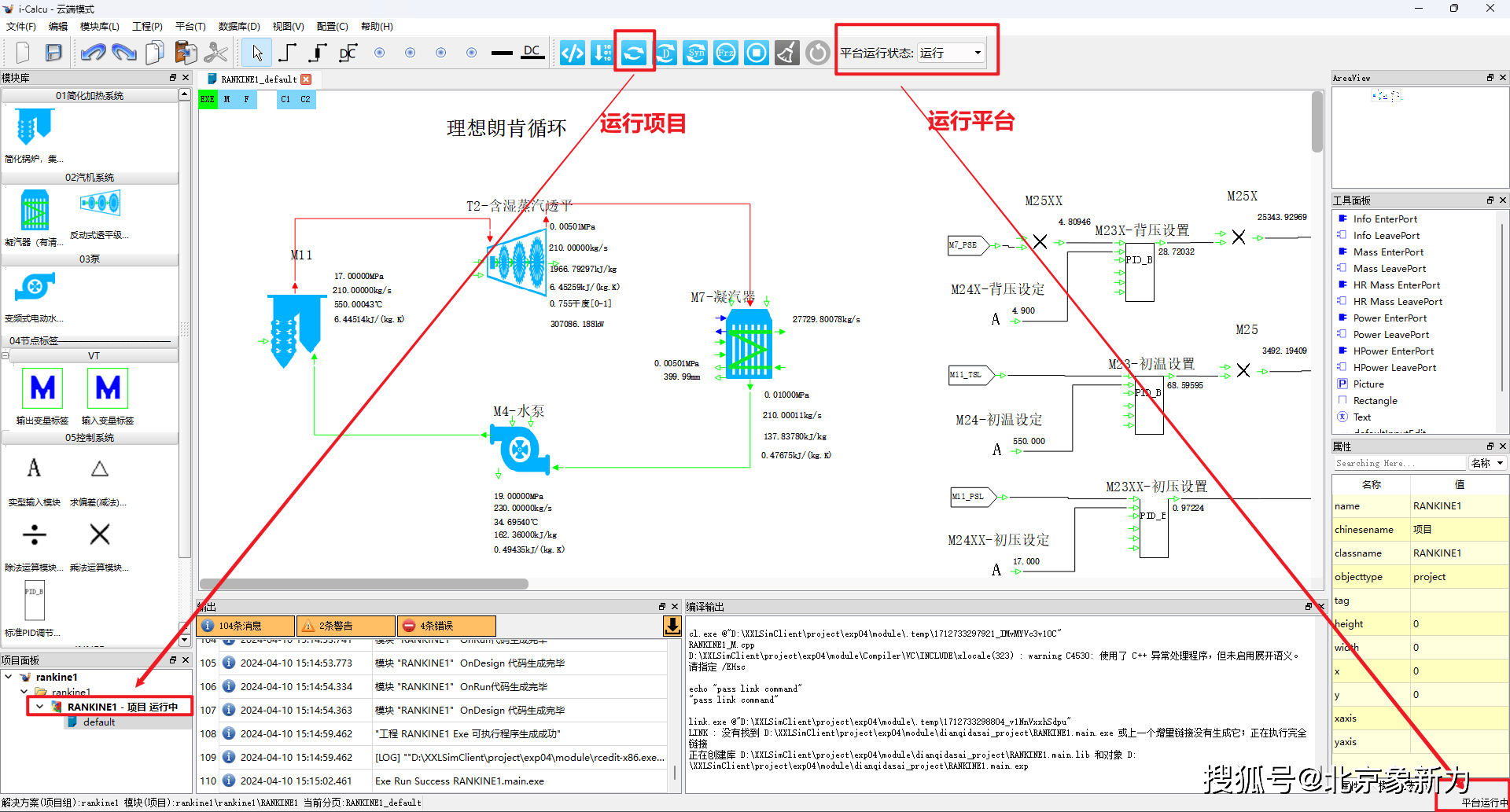1510x812 pixels.
Task: Open the Platform (平台) menu
Action: point(190,27)
